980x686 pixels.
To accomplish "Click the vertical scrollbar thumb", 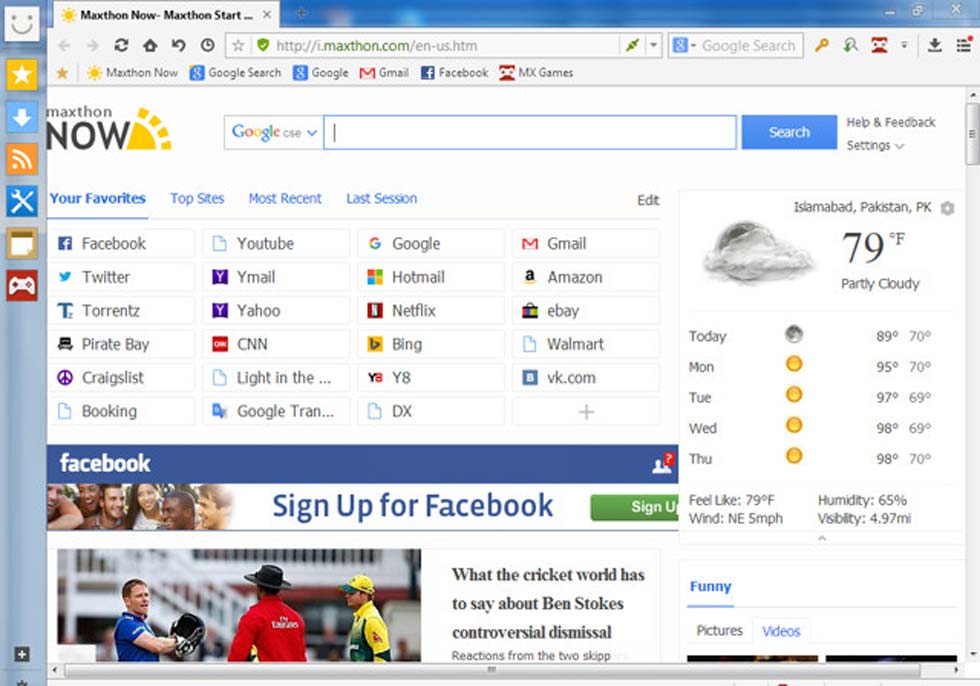I will [x=972, y=133].
